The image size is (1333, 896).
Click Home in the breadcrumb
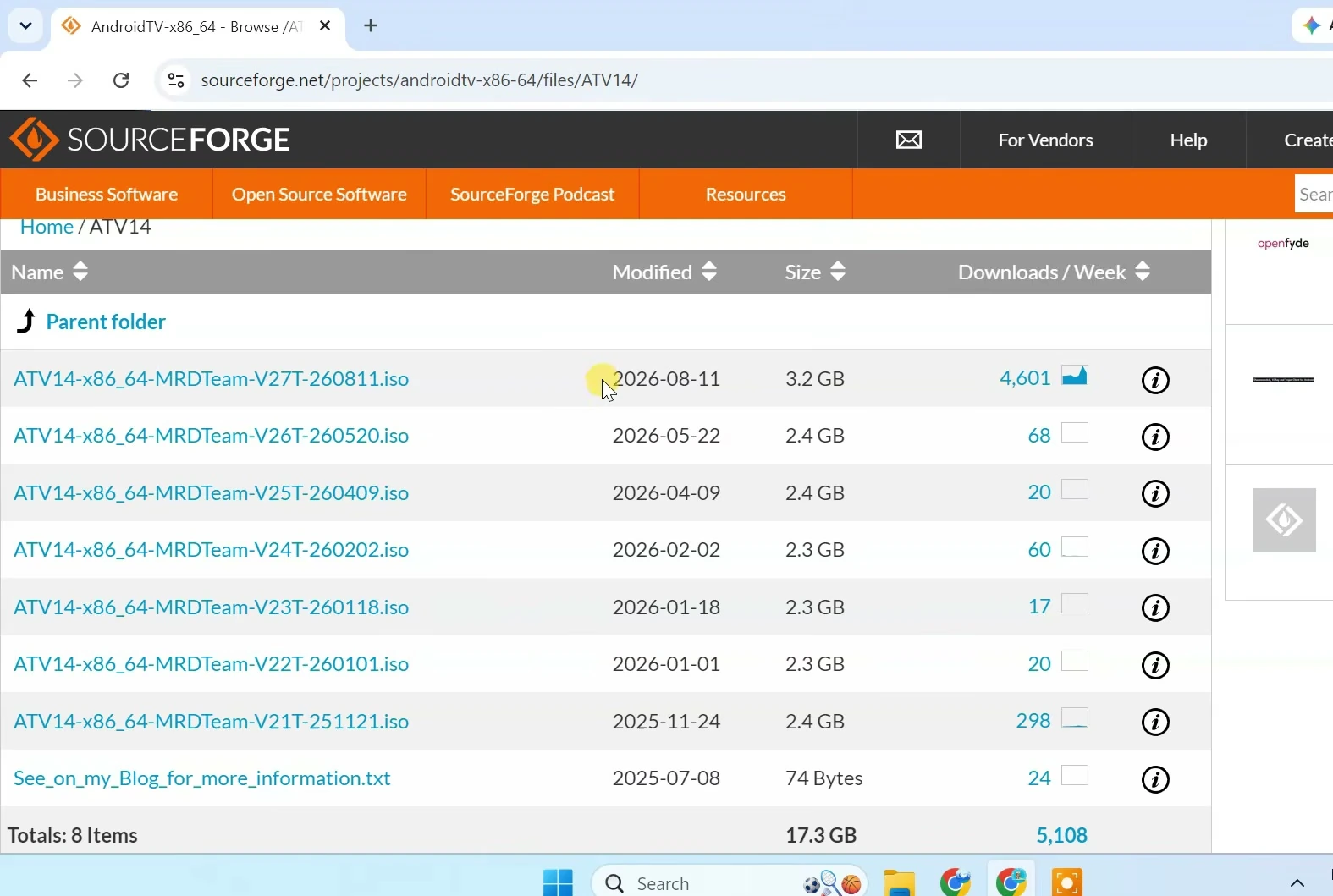47,227
